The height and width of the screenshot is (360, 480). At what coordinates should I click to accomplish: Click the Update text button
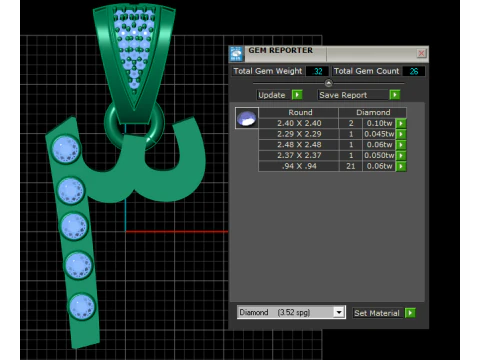click(x=272, y=95)
